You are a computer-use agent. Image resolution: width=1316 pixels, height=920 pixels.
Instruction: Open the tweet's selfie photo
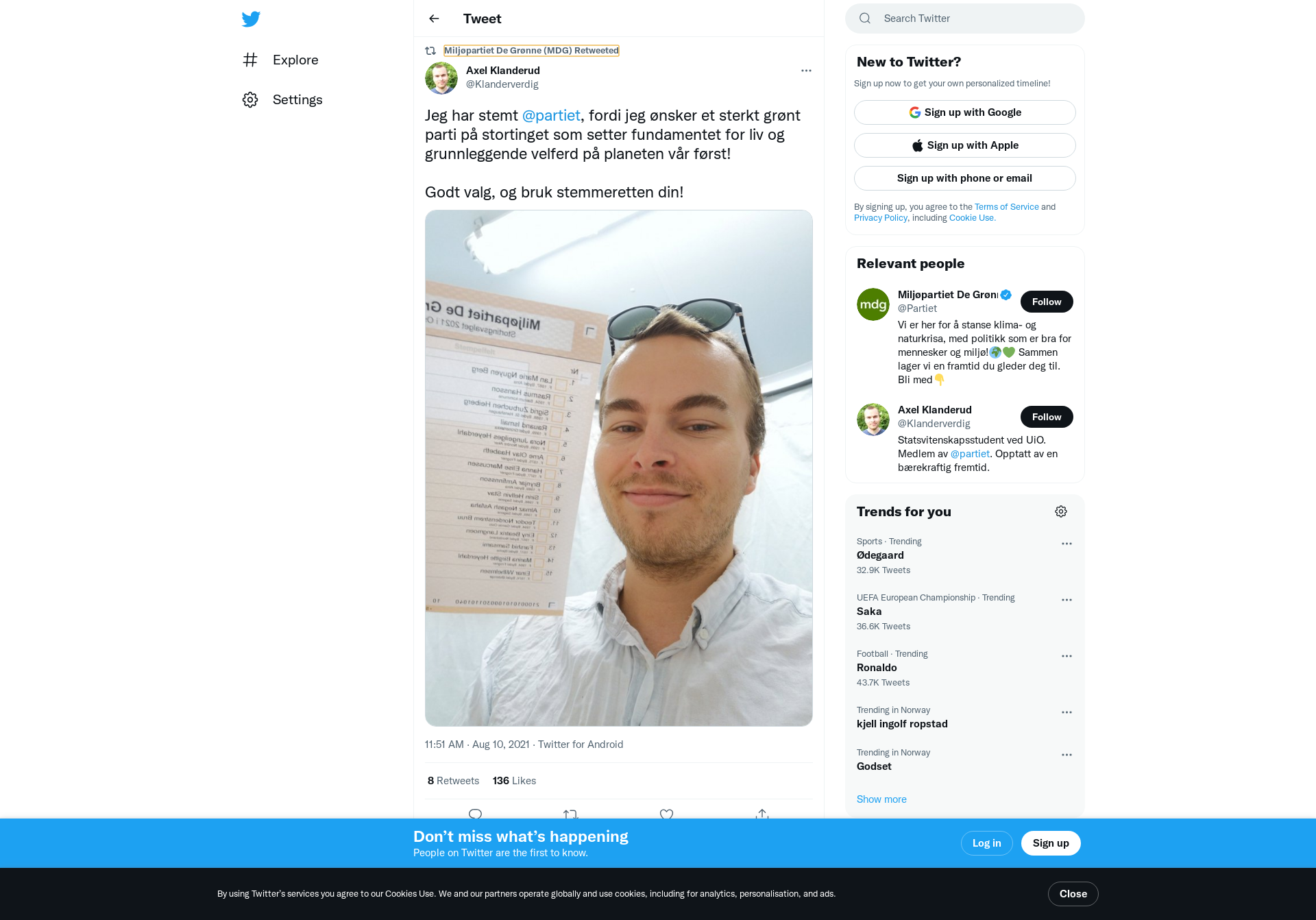(x=619, y=468)
